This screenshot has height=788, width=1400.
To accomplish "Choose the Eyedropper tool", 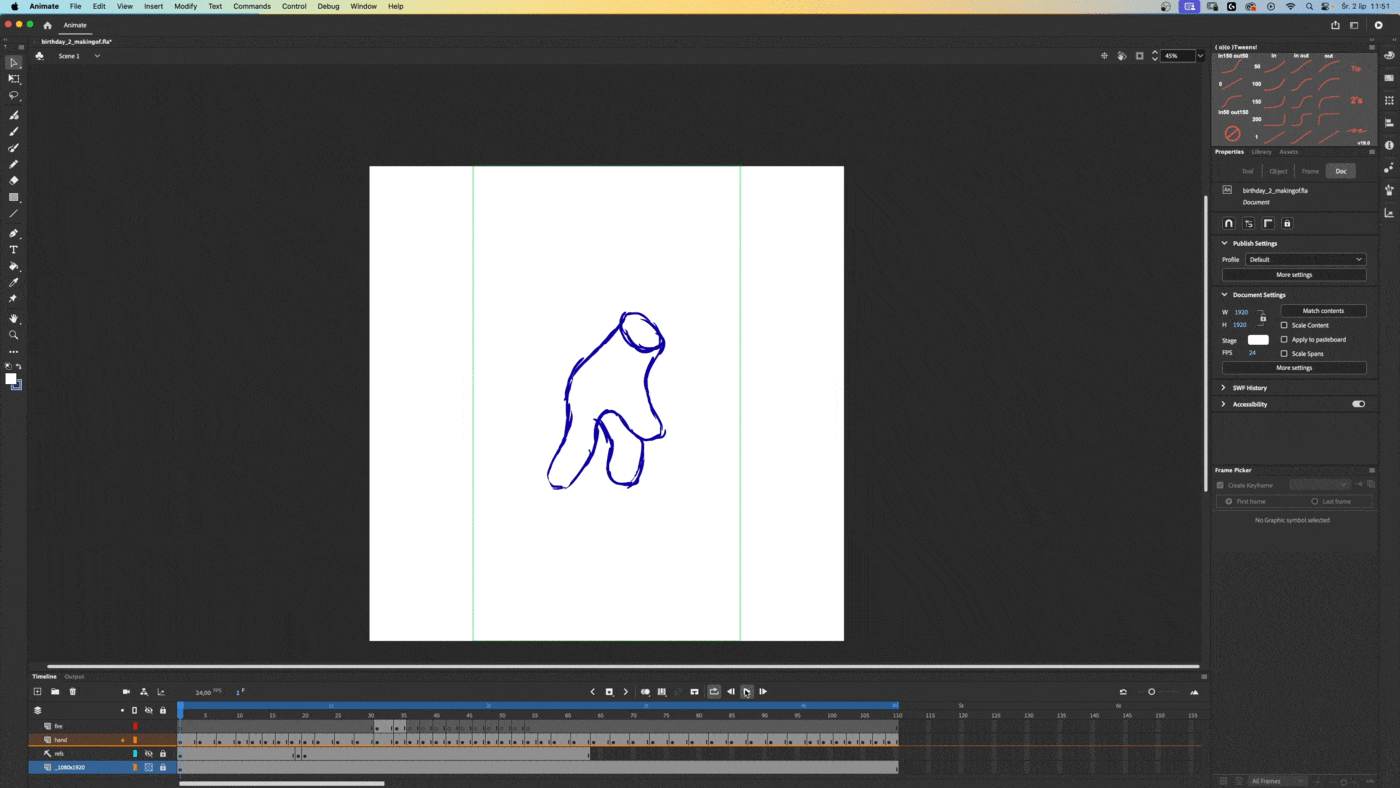I will point(14,283).
